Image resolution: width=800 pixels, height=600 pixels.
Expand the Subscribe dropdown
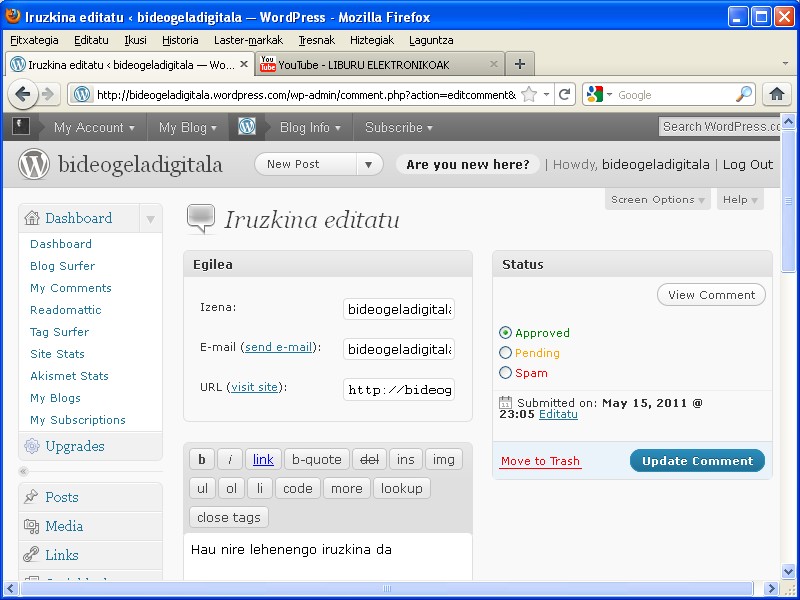click(398, 127)
